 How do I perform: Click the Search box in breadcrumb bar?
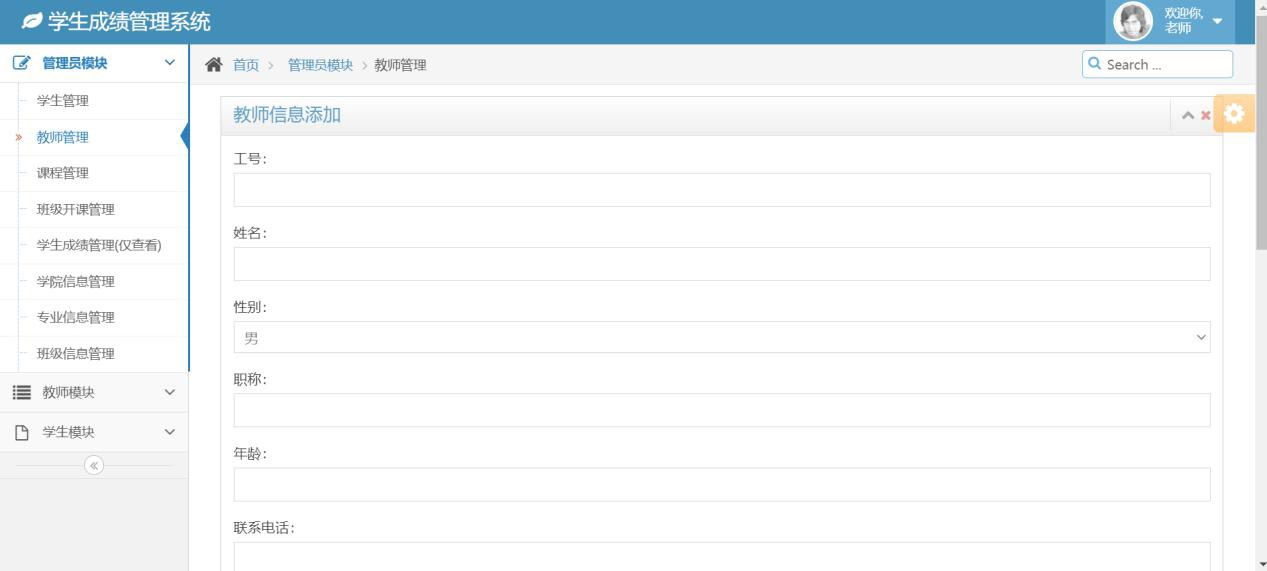[1157, 64]
